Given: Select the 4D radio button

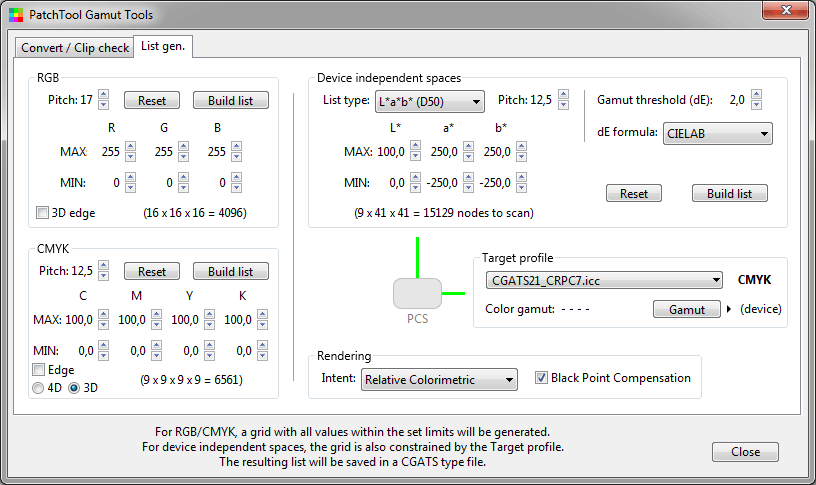Looking at the screenshot, I should point(39,388).
